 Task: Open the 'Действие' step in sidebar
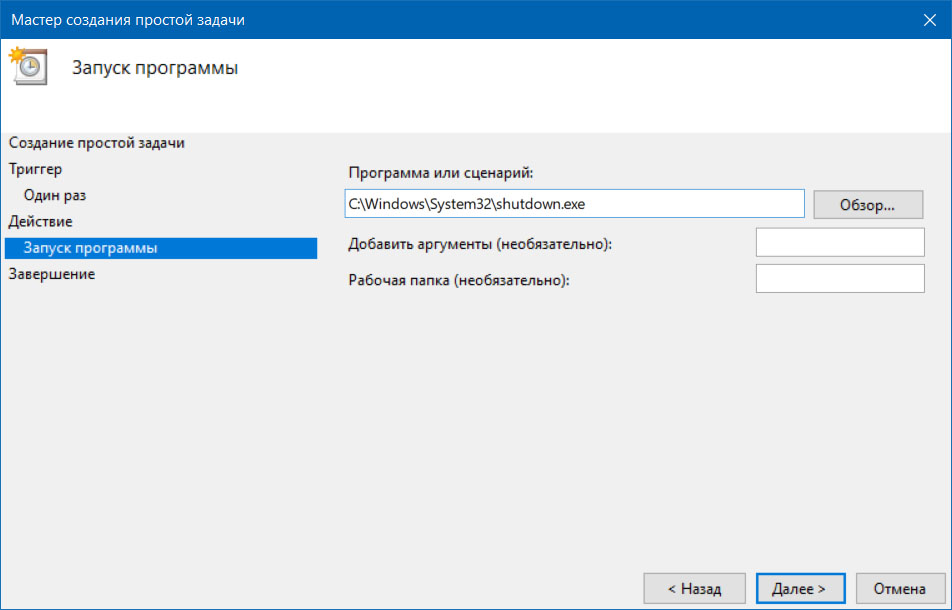point(40,222)
